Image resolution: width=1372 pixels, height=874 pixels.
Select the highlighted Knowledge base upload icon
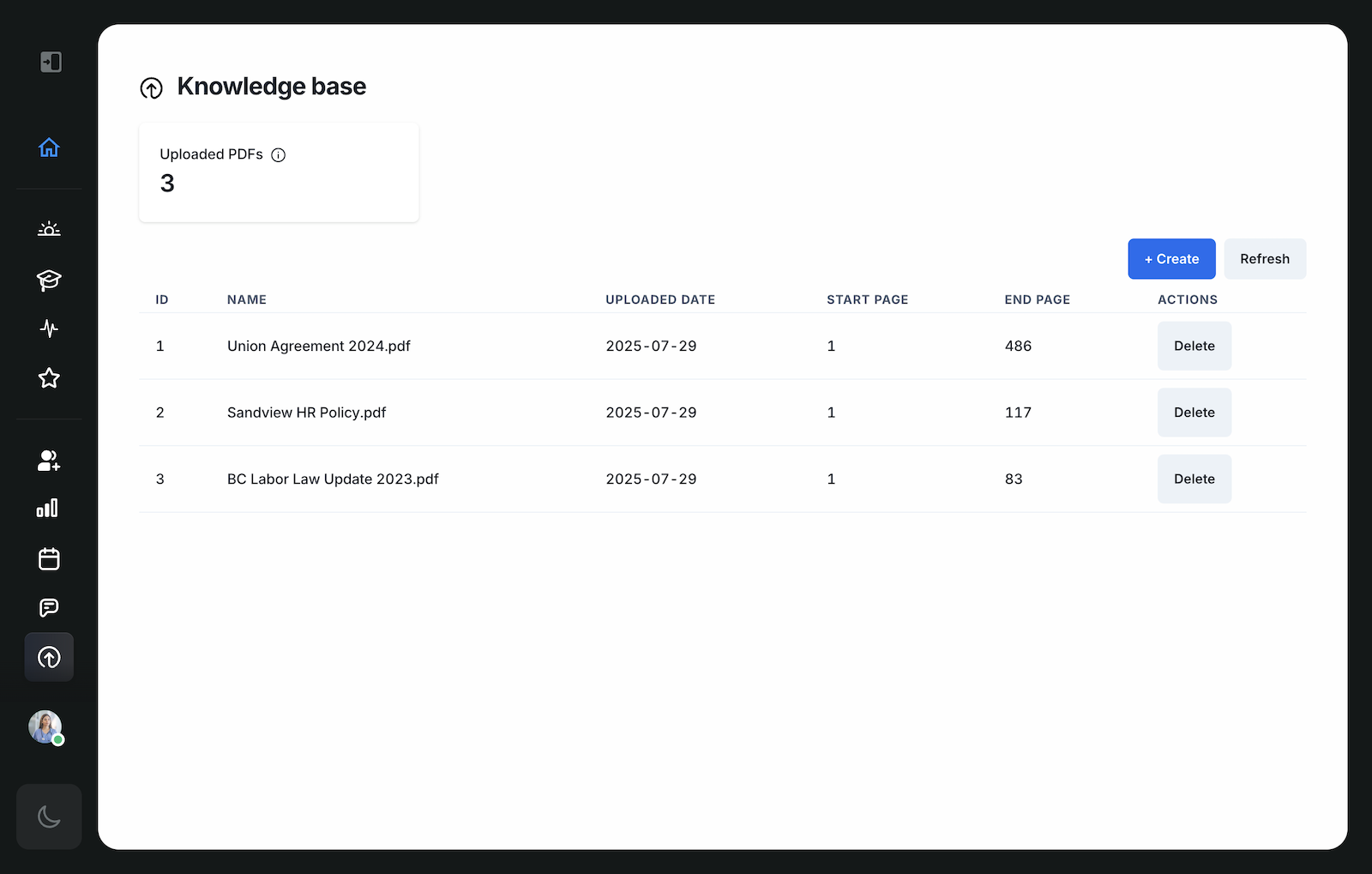49,657
